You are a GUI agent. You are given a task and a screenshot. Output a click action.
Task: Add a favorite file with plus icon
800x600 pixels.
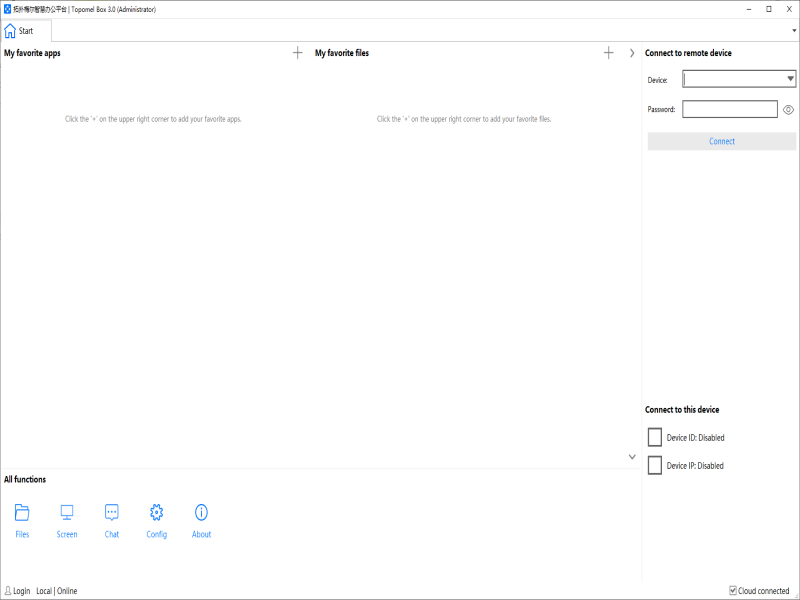pos(609,53)
